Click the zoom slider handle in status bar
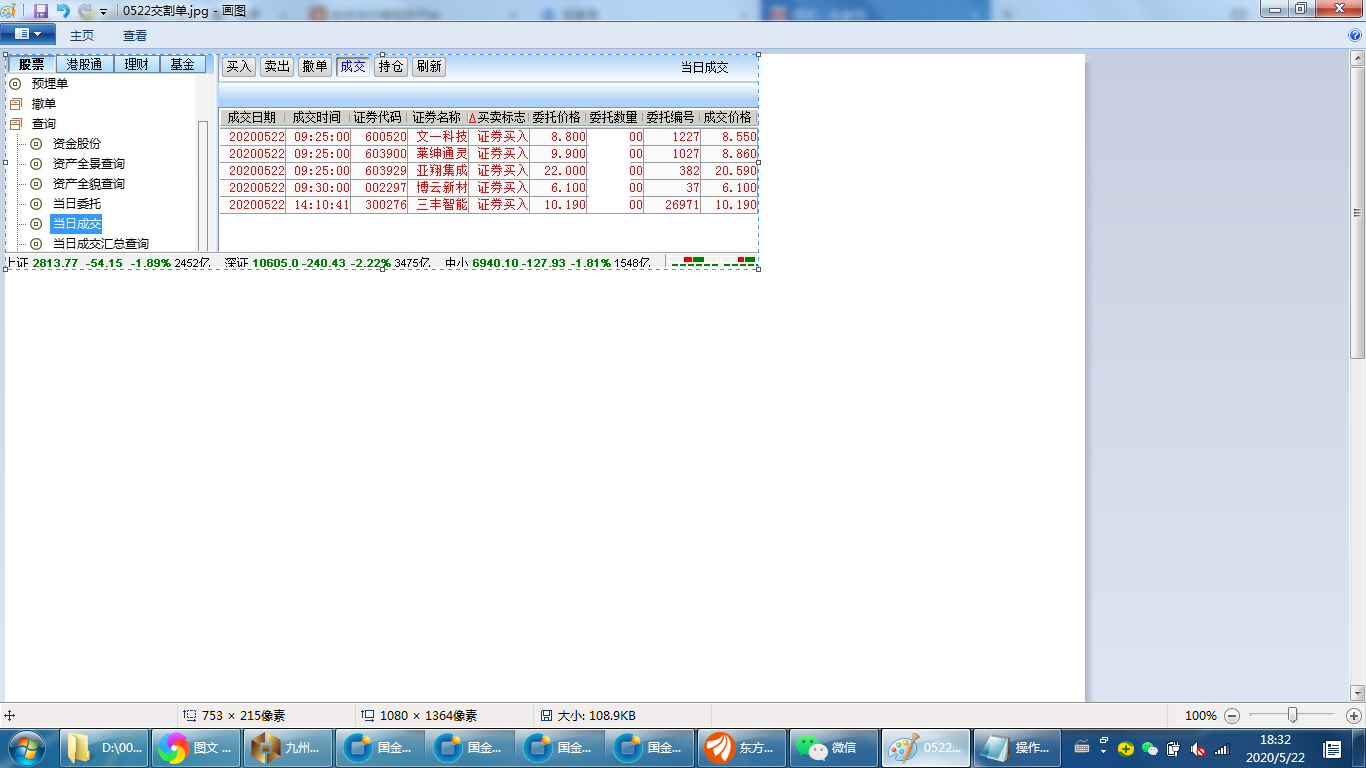Screen dimensions: 1366x768 (x=1293, y=715)
